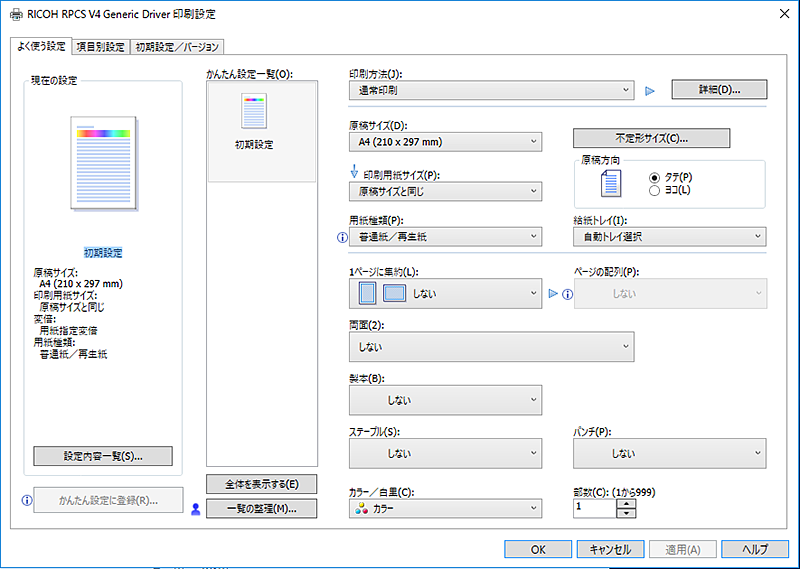This screenshot has height=569, width=800.
Task: Click the info icon beside ページの配列 dropdown
Action: coord(567,294)
